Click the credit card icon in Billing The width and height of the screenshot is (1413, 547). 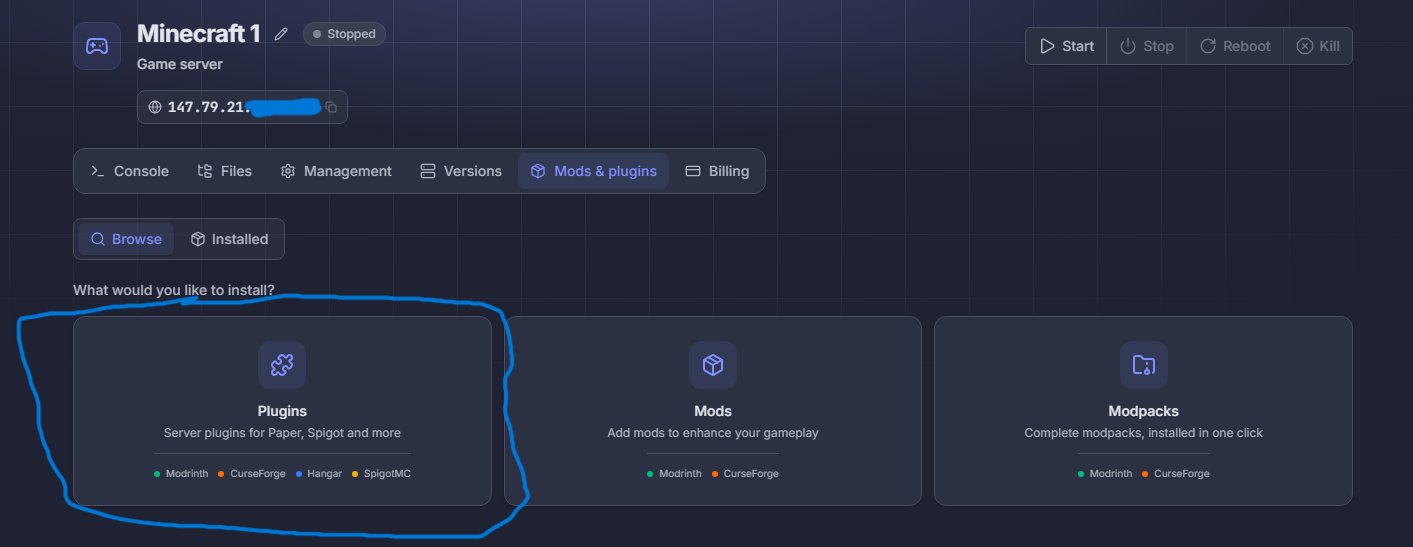pos(692,171)
